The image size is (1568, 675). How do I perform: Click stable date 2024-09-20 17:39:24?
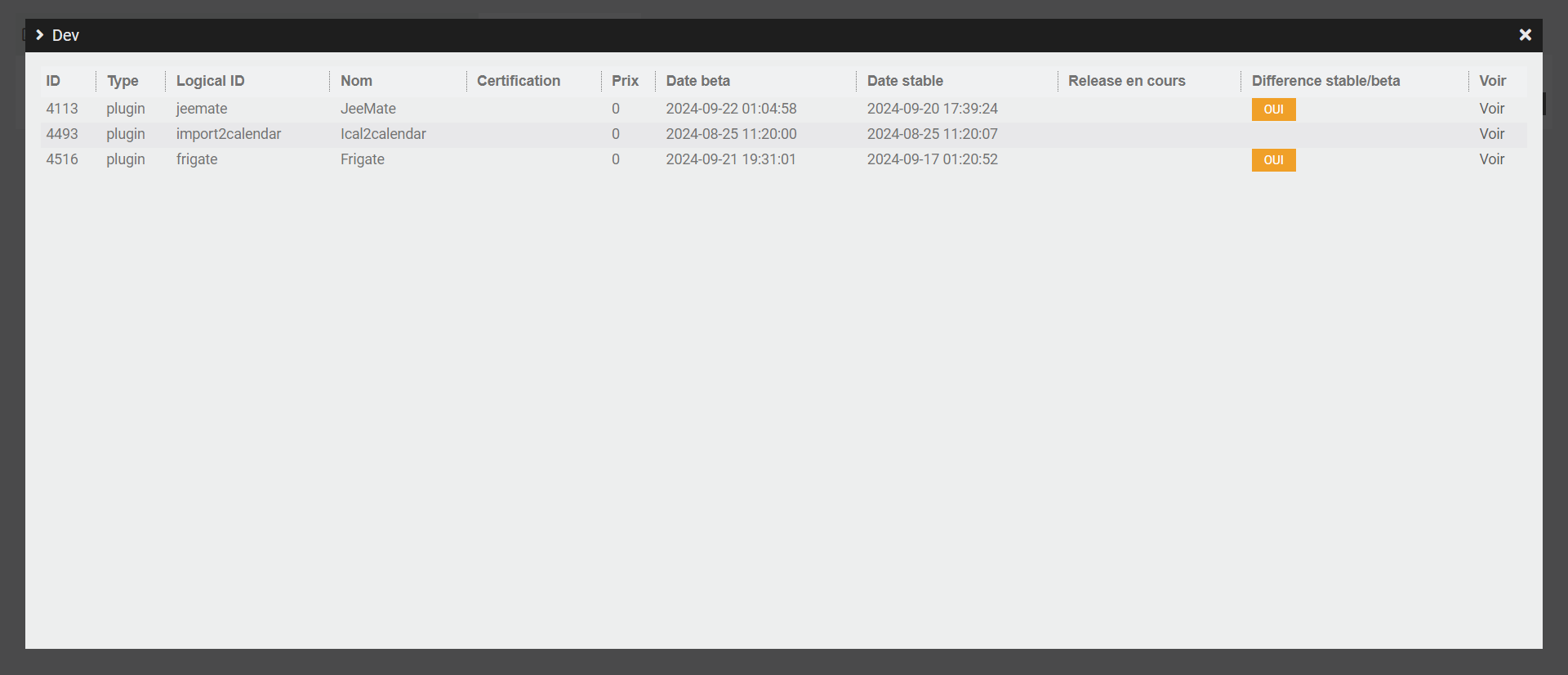[933, 109]
